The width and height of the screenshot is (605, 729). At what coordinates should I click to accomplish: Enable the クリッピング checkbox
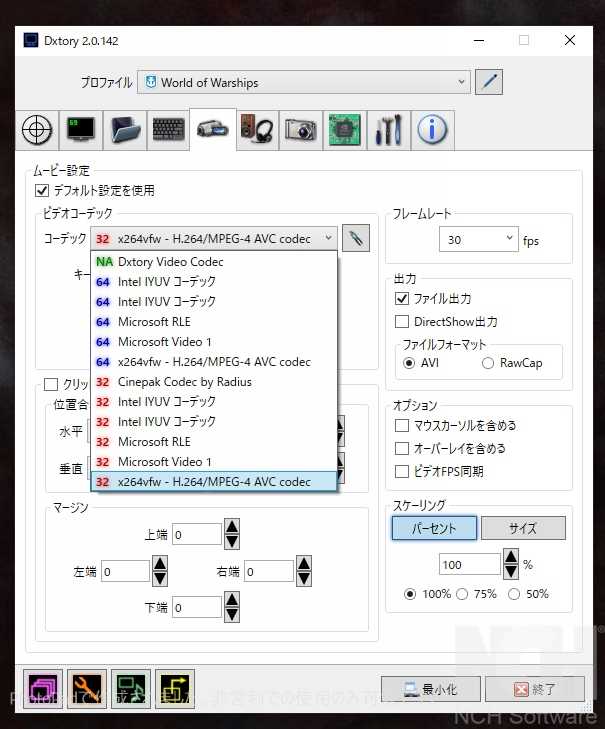51,384
